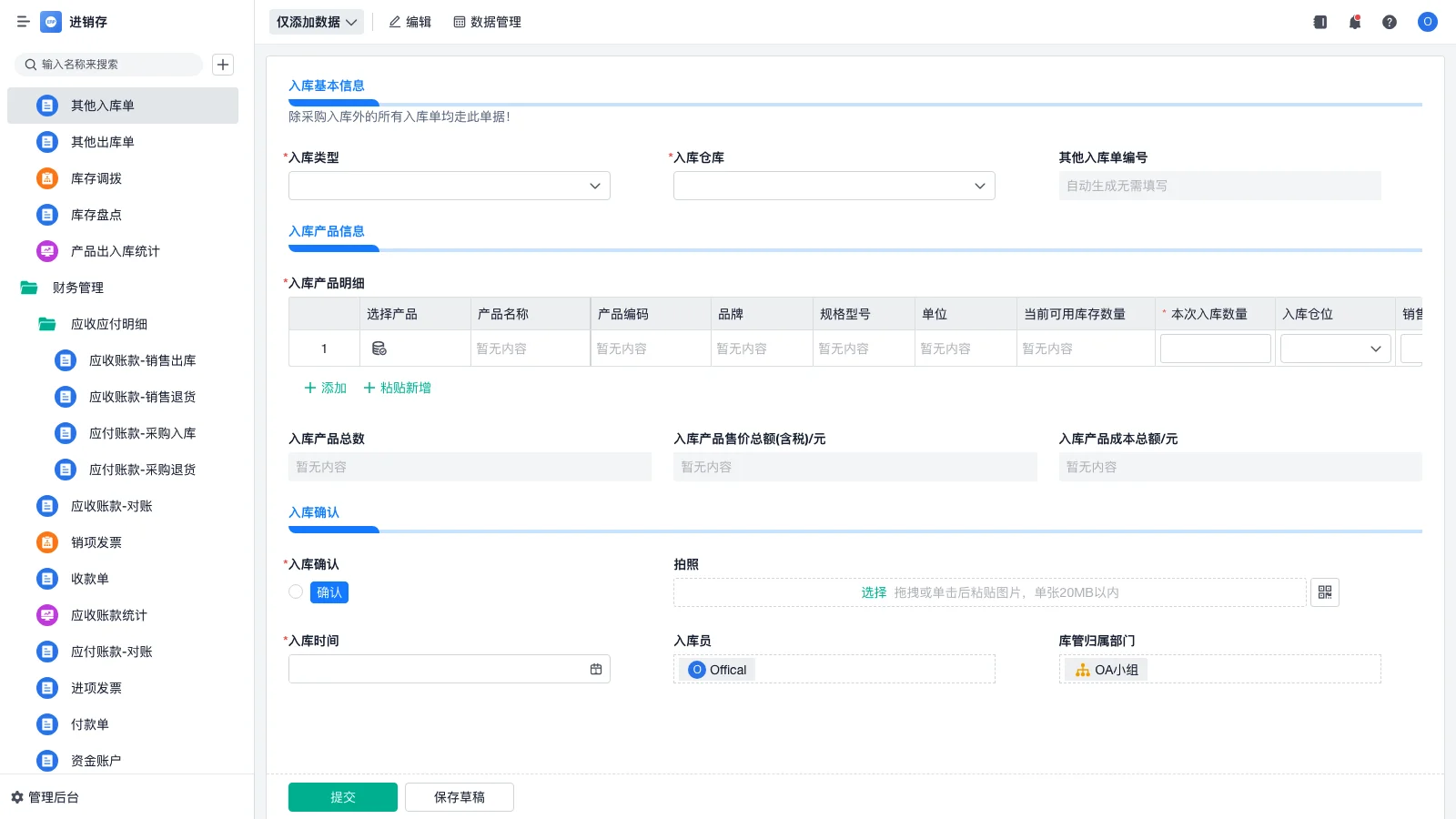Click the Offical user tag in 入库员

718,670
